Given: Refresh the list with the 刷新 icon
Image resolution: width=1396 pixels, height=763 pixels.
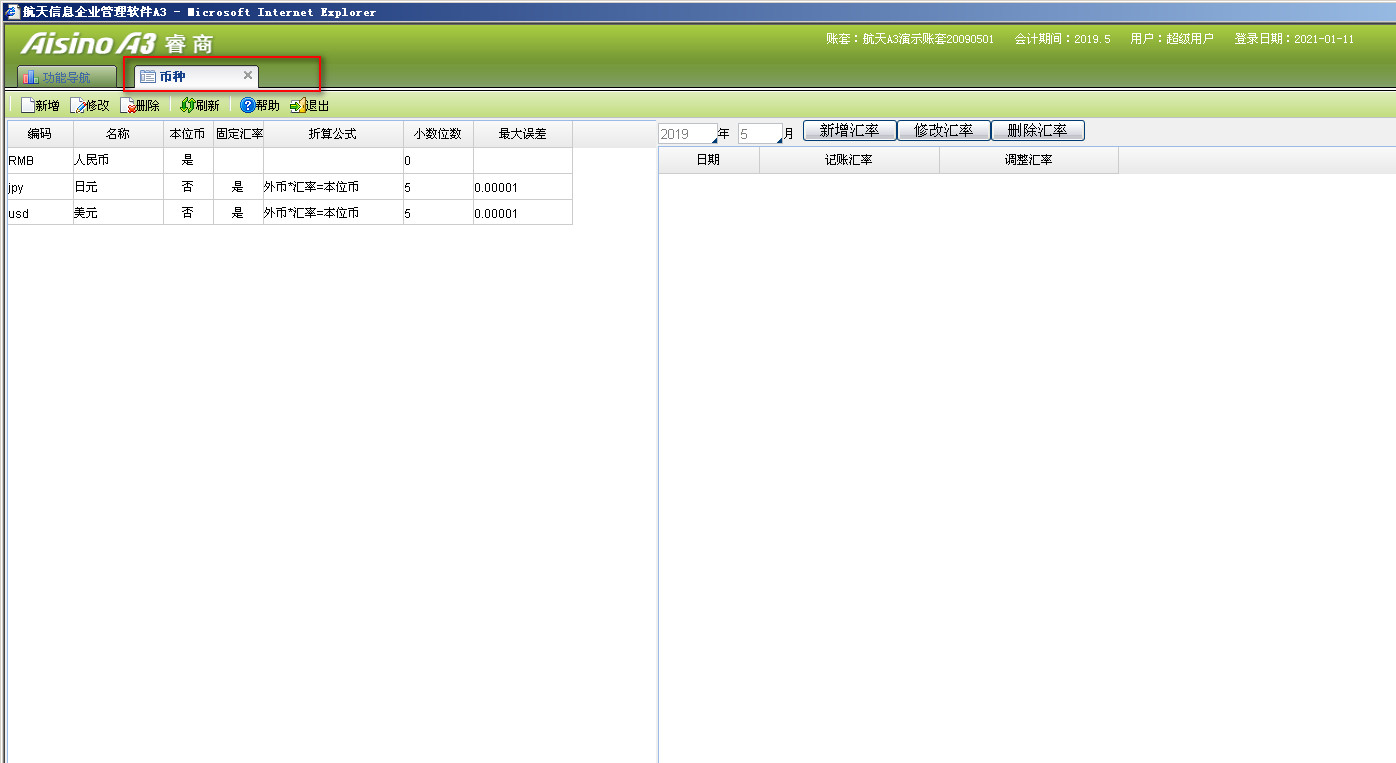Looking at the screenshot, I should pos(187,105).
